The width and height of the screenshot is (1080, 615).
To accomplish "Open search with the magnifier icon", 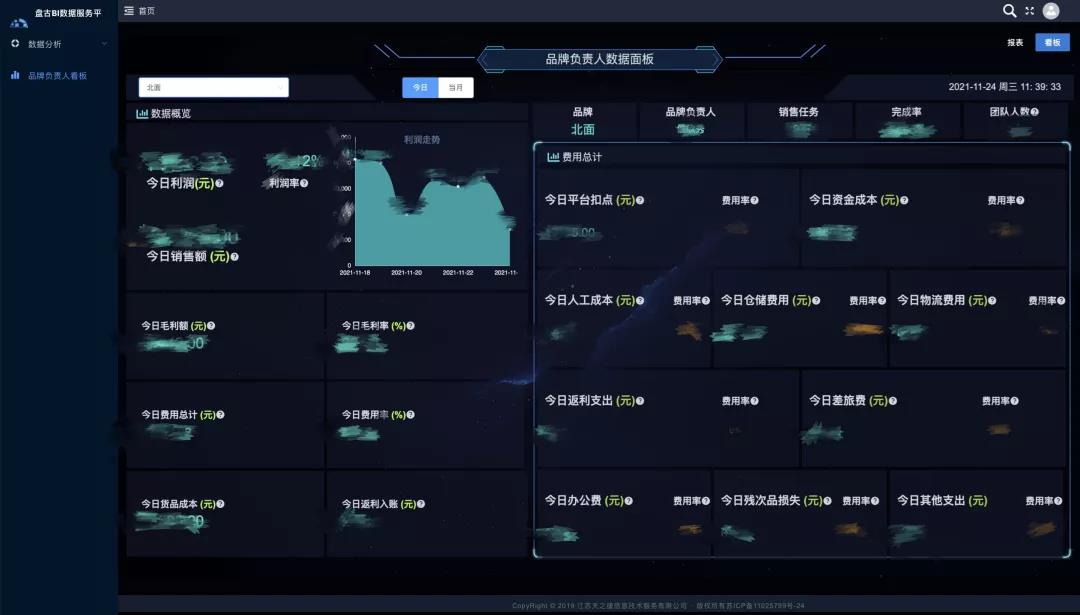I will click(x=1009, y=11).
